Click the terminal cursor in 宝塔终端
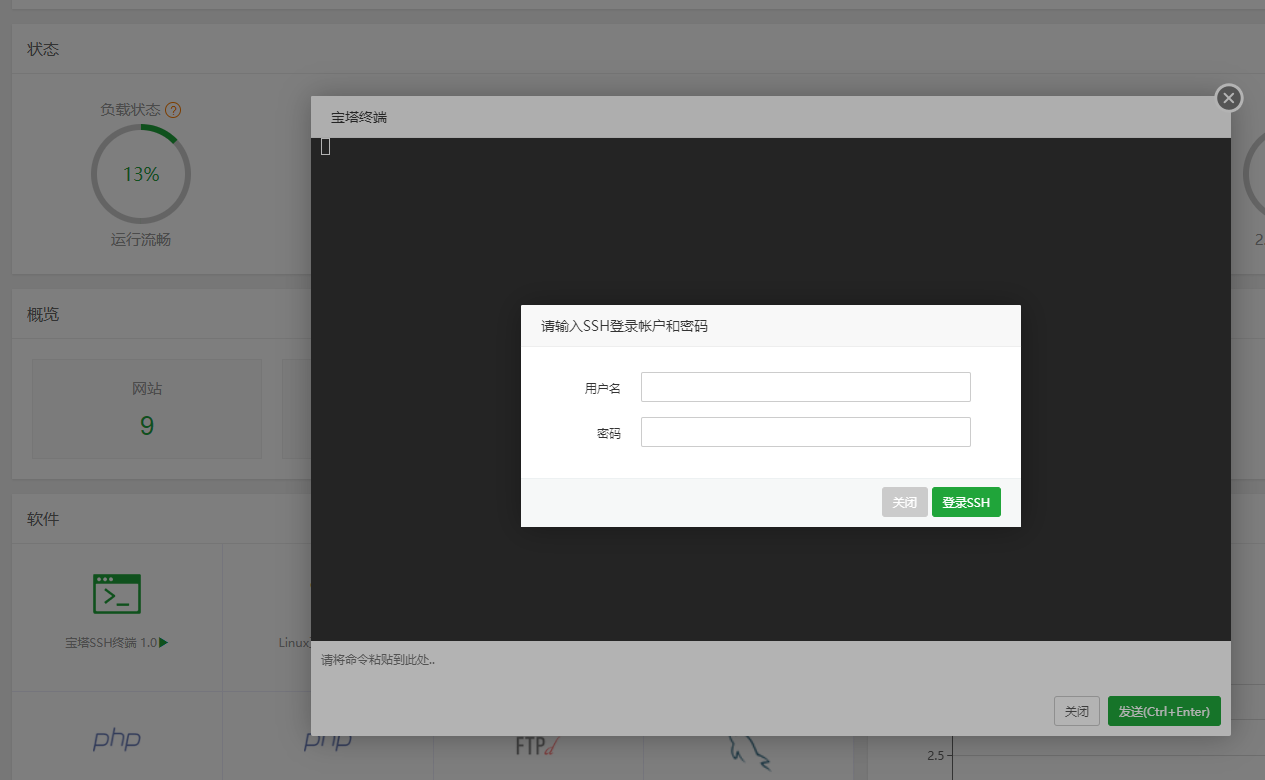 pyautogui.click(x=326, y=147)
